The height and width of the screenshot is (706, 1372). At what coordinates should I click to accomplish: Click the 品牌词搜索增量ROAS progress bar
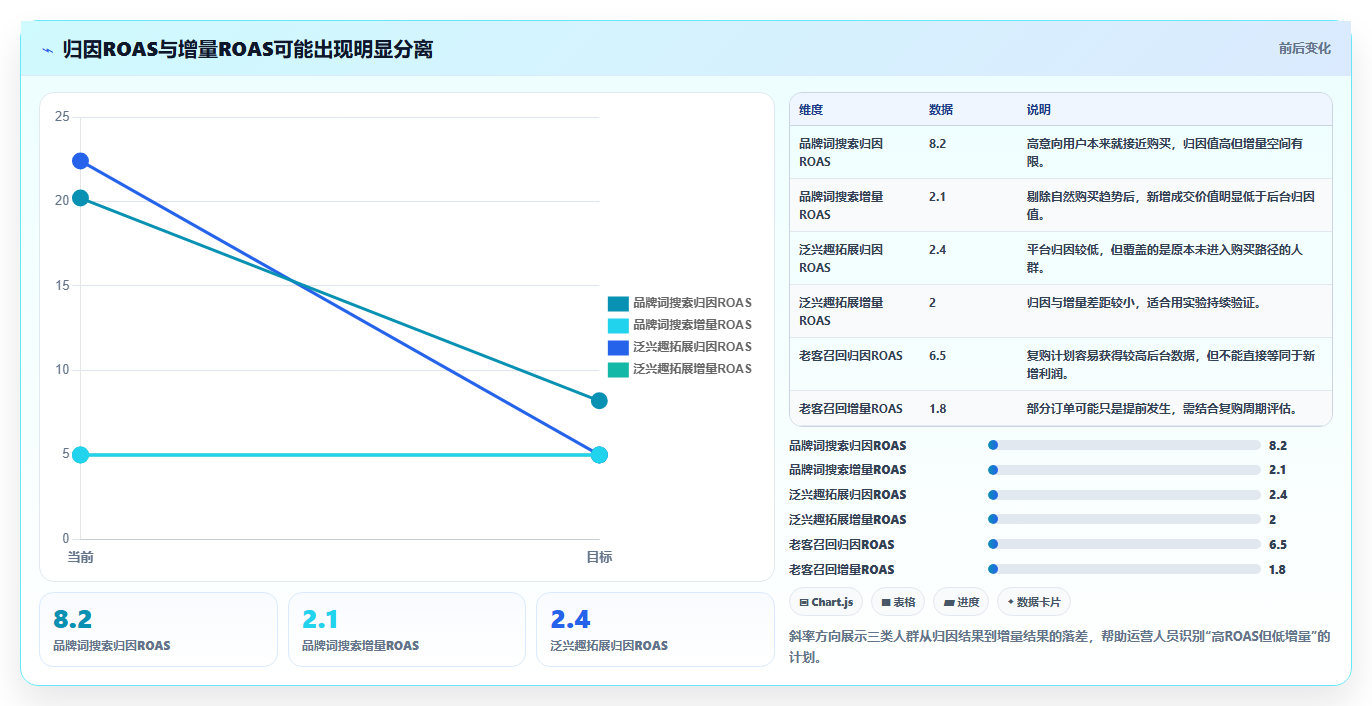1124,470
